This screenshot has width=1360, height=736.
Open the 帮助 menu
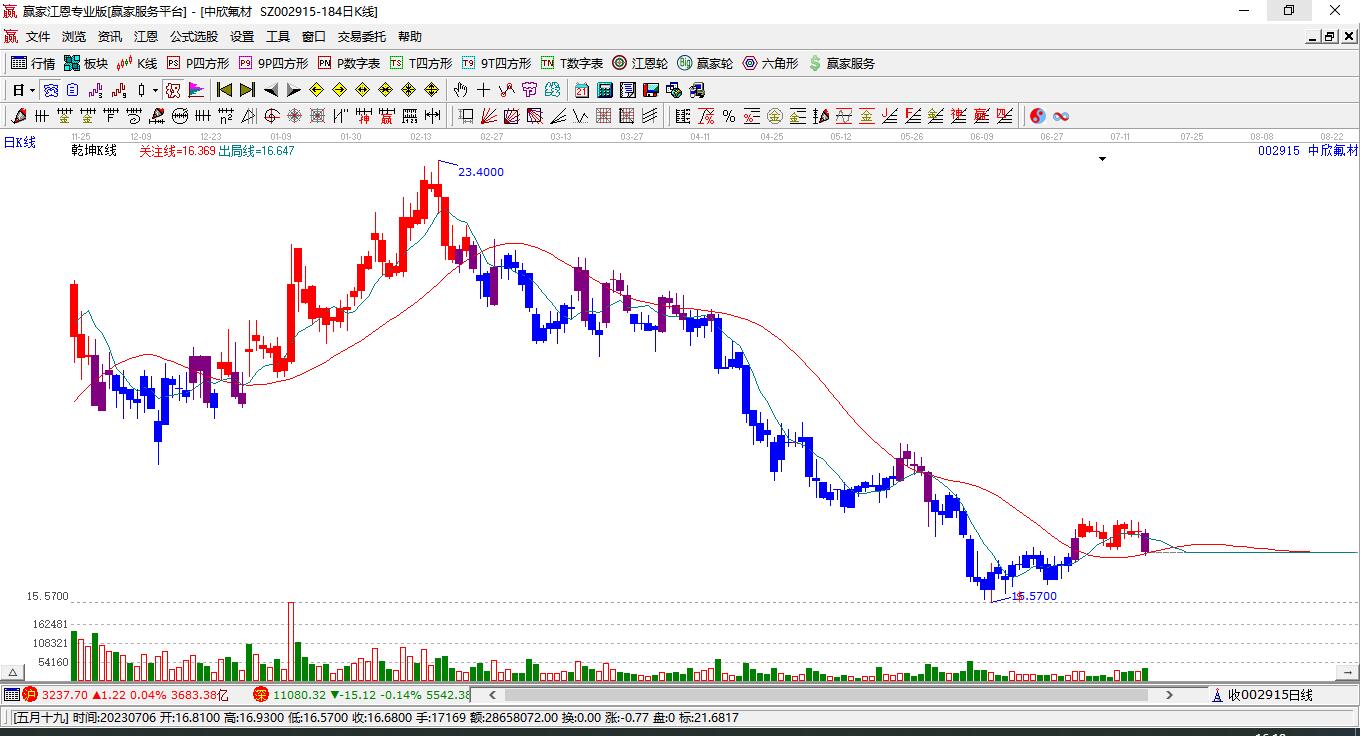point(410,37)
